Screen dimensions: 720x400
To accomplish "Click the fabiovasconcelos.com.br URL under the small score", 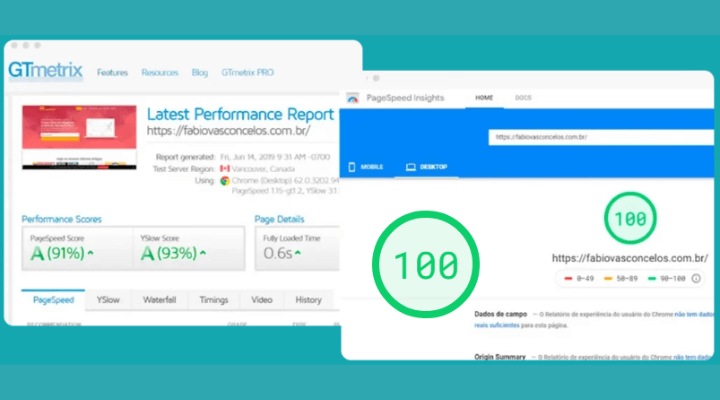I will [x=630, y=258].
